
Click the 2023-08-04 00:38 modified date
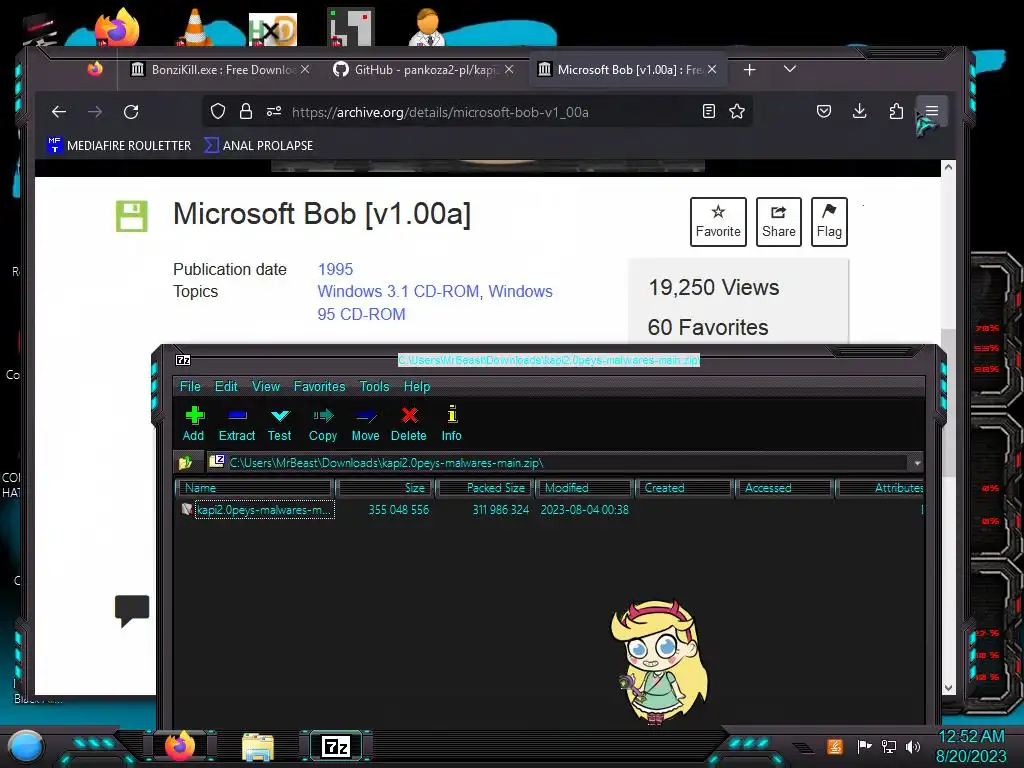584,509
